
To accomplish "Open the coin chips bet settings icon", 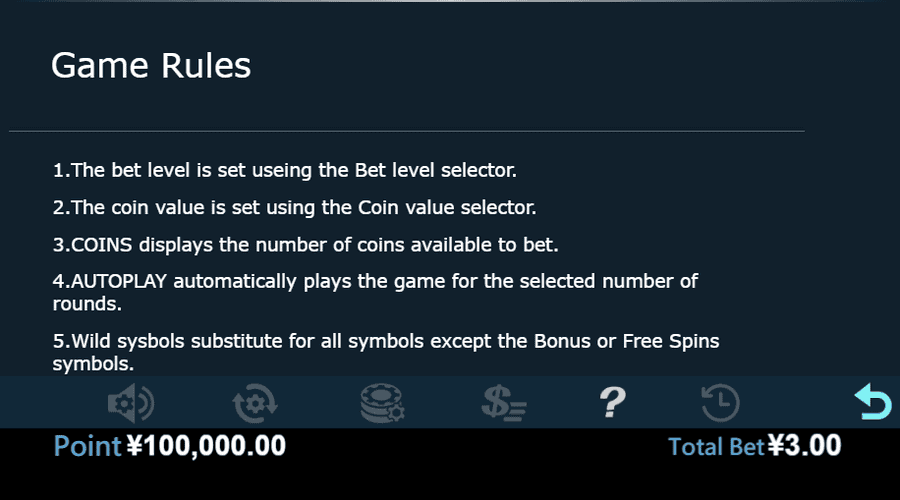I will tap(382, 403).
